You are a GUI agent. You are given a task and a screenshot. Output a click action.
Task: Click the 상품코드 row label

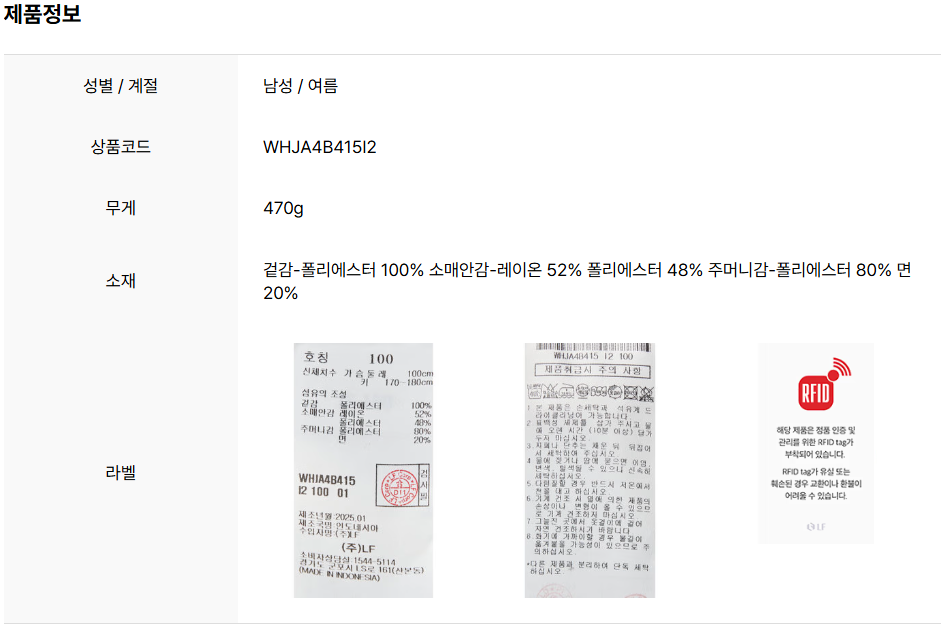[x=120, y=147]
